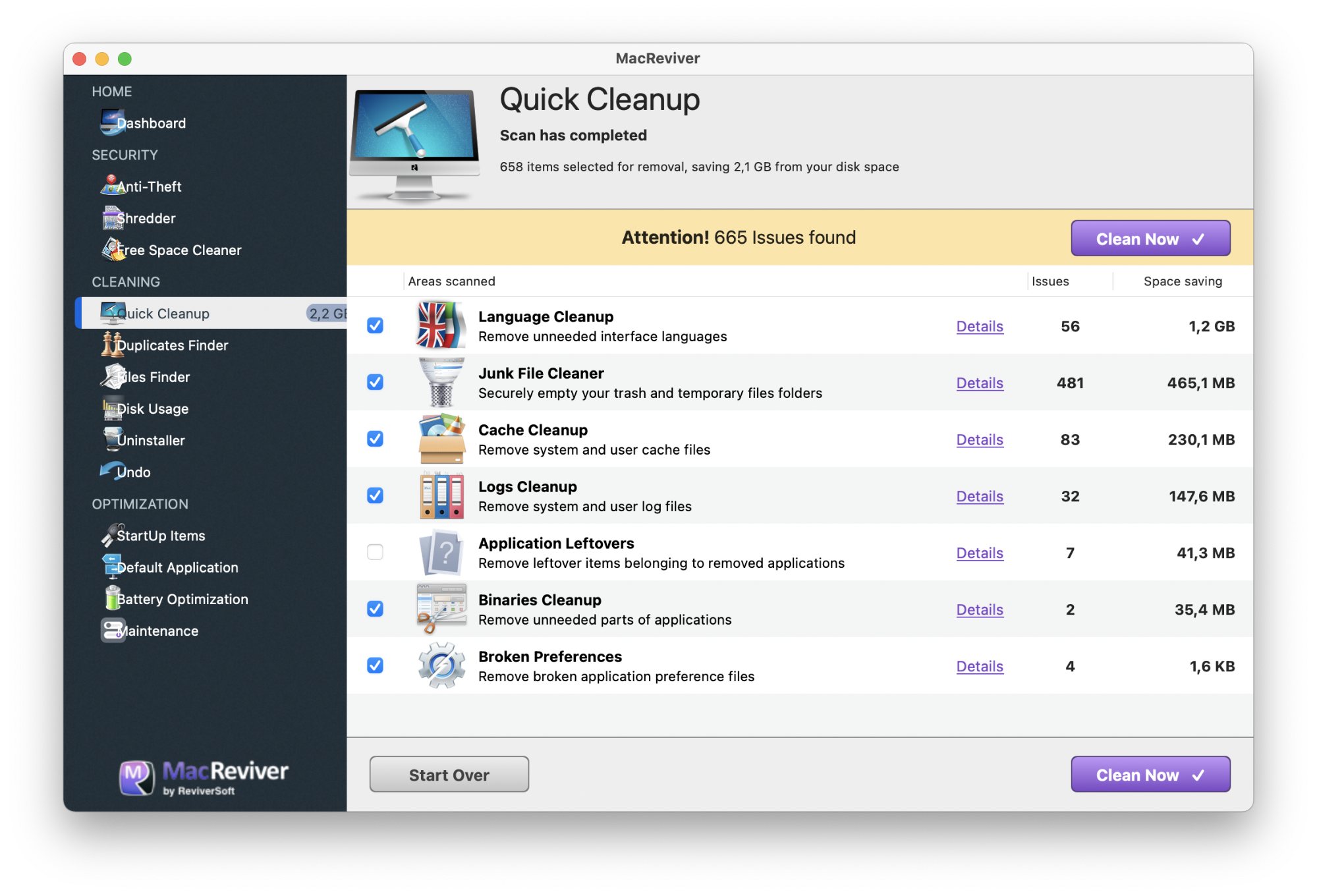The height and width of the screenshot is (896, 1317).
Task: Click the green zoom window button
Action: [125, 59]
